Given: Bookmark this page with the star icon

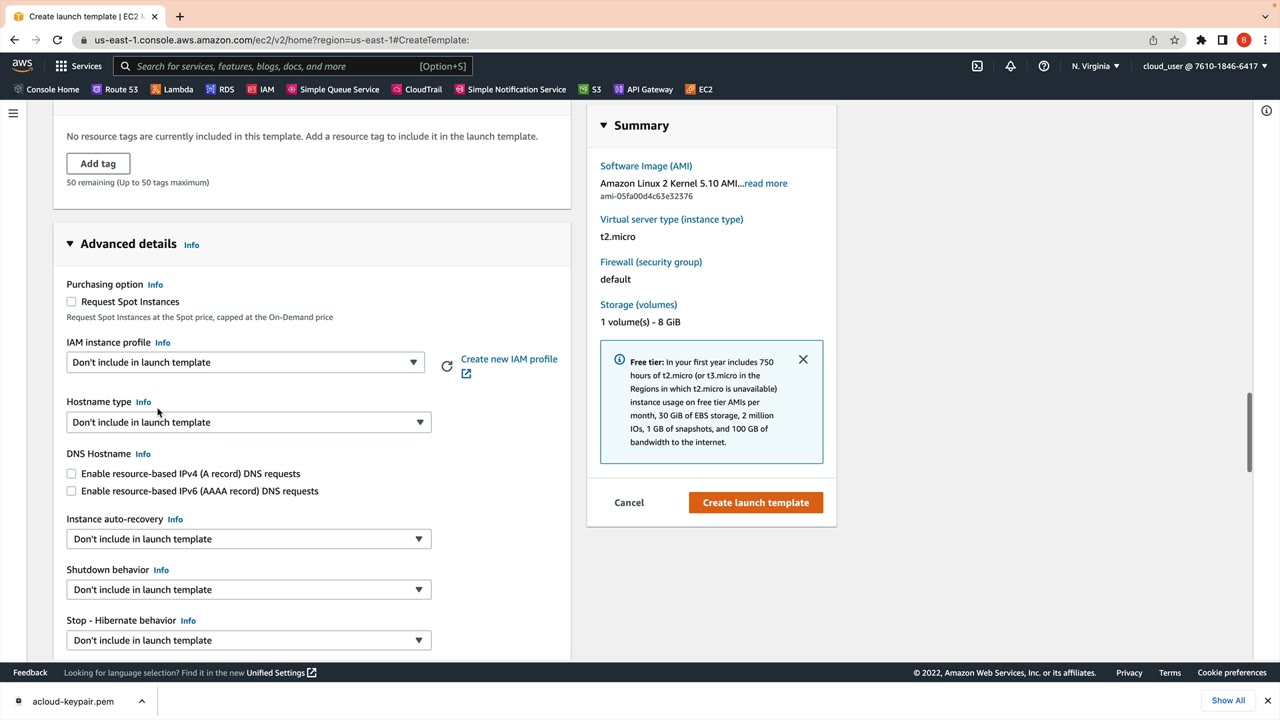Looking at the screenshot, I should 1175,40.
